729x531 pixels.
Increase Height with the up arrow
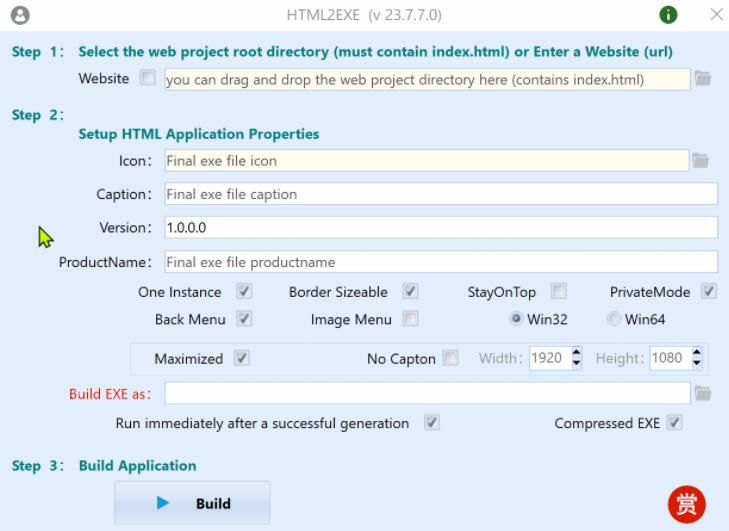(x=696, y=352)
